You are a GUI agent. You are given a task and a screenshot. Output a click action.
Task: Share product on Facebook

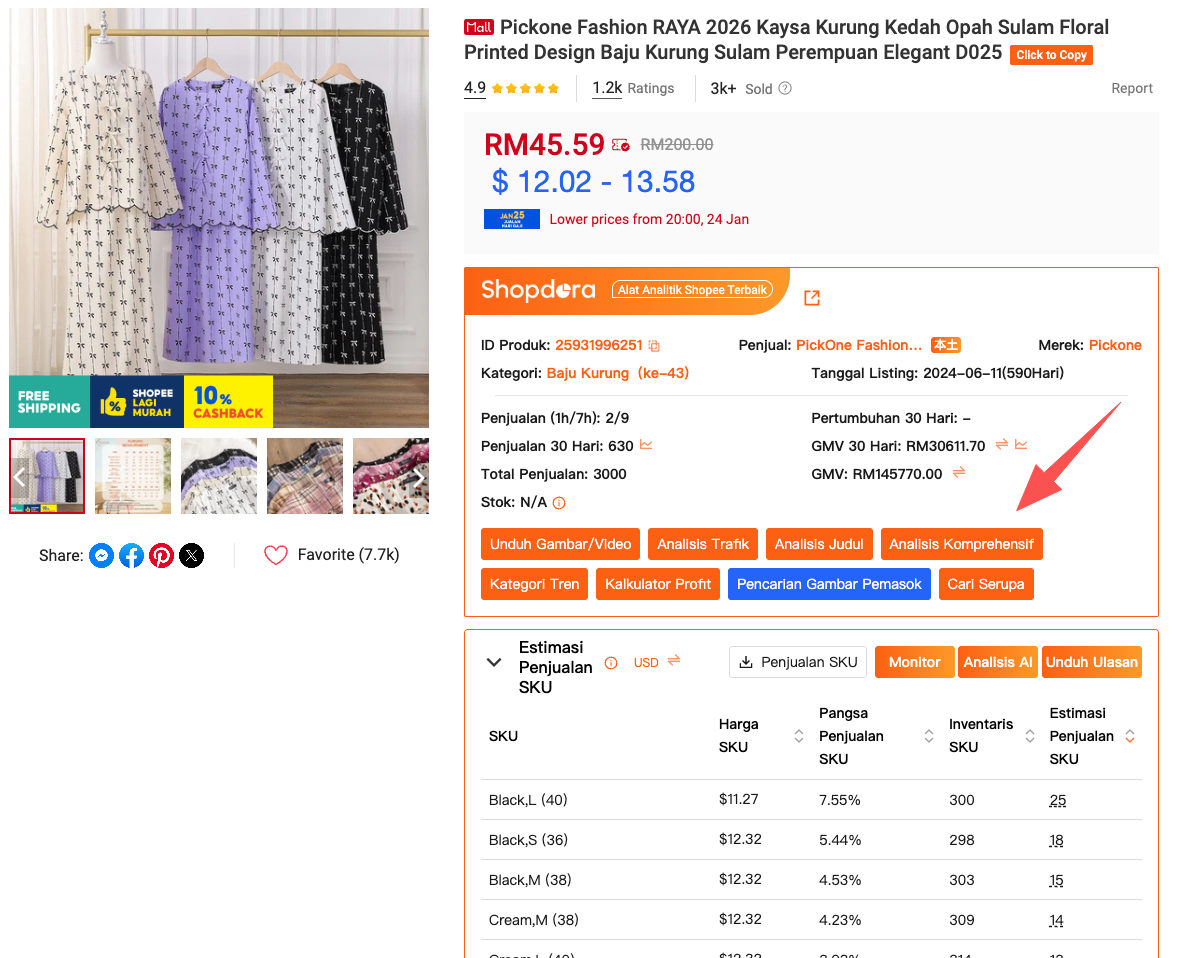131,555
